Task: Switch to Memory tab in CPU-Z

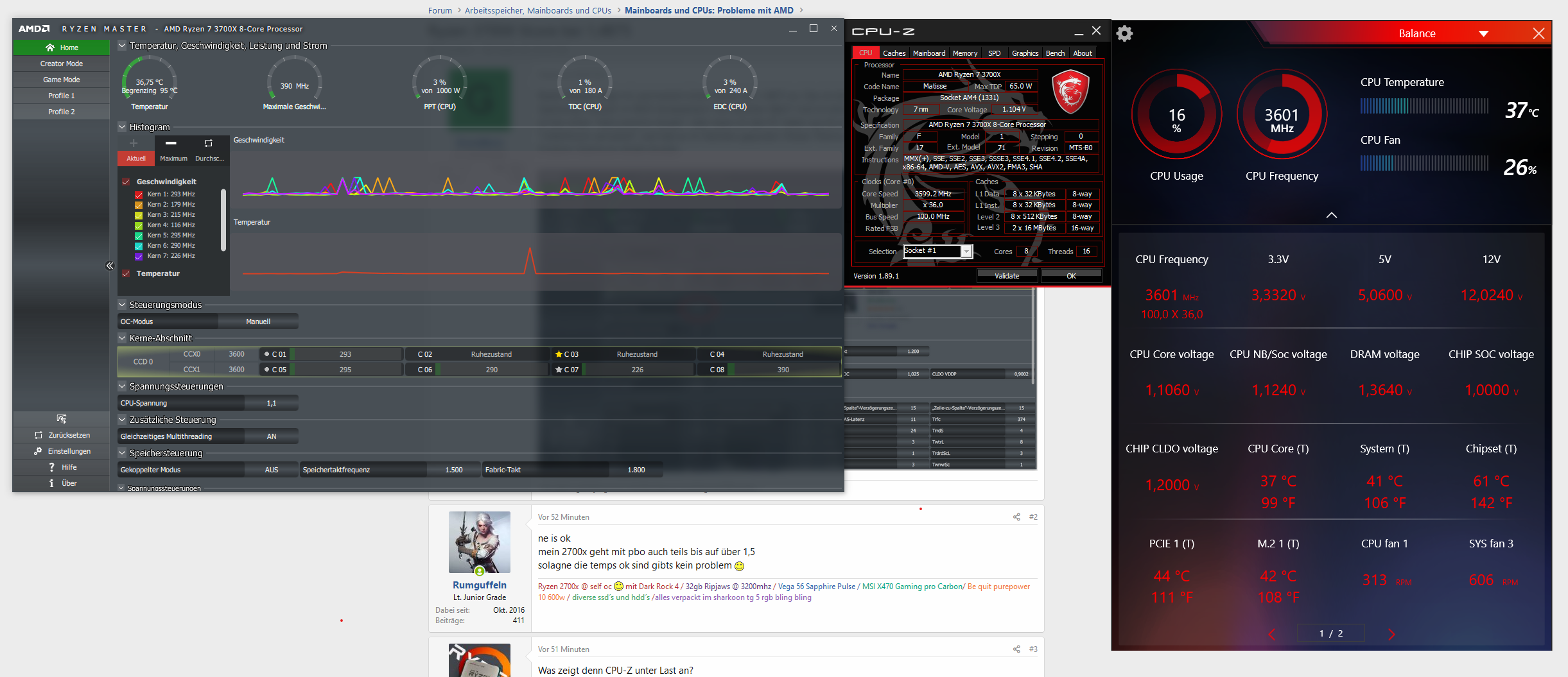Action: [965, 53]
